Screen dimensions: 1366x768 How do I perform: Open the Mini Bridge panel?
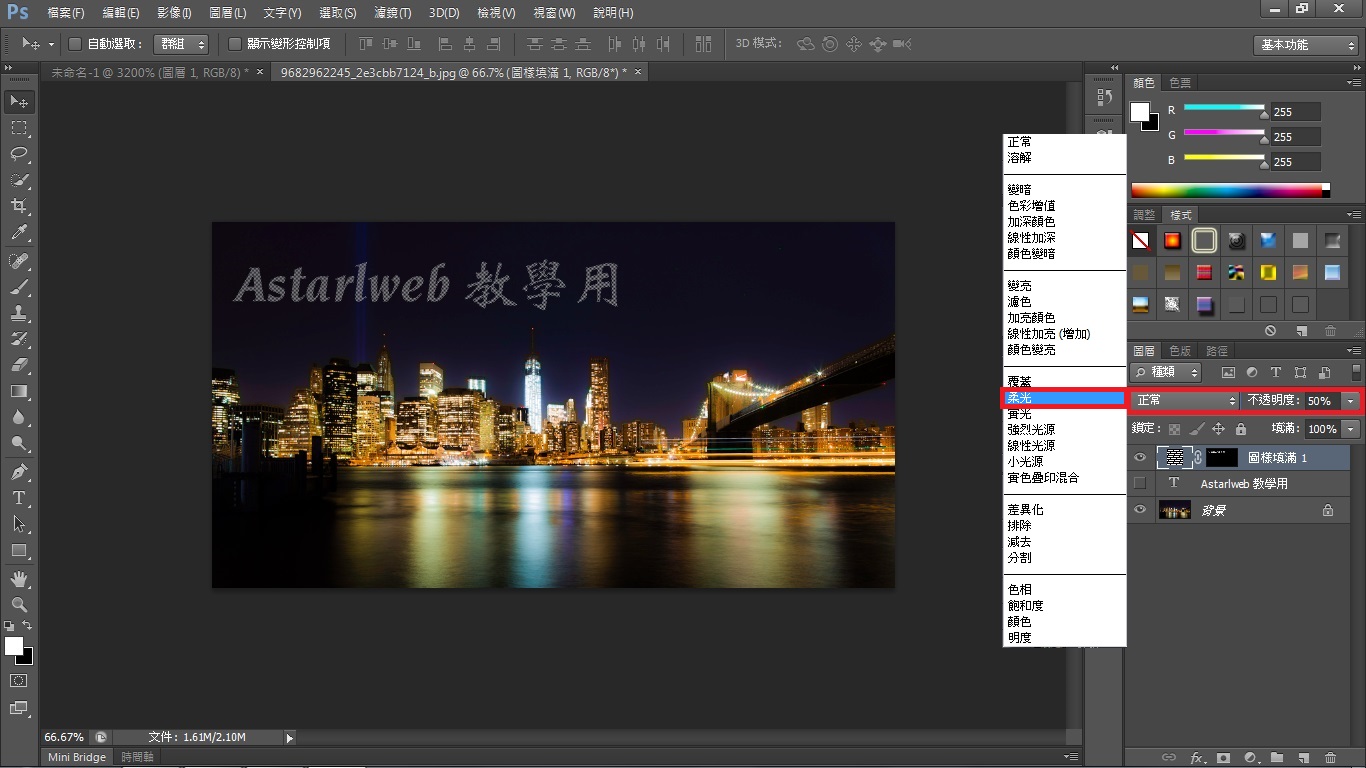[x=77, y=757]
